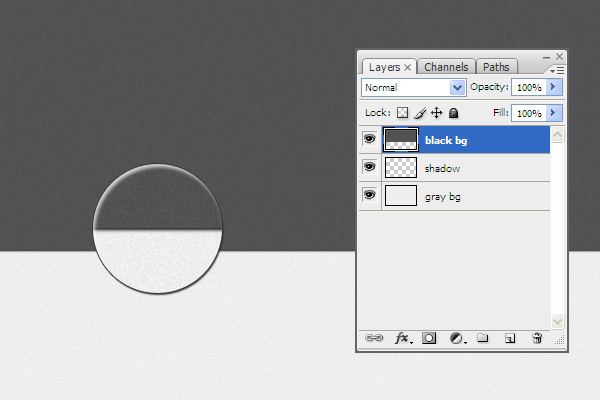The height and width of the screenshot is (400, 600).
Task: Click the Opacity 100% value field
Action: pos(529,87)
